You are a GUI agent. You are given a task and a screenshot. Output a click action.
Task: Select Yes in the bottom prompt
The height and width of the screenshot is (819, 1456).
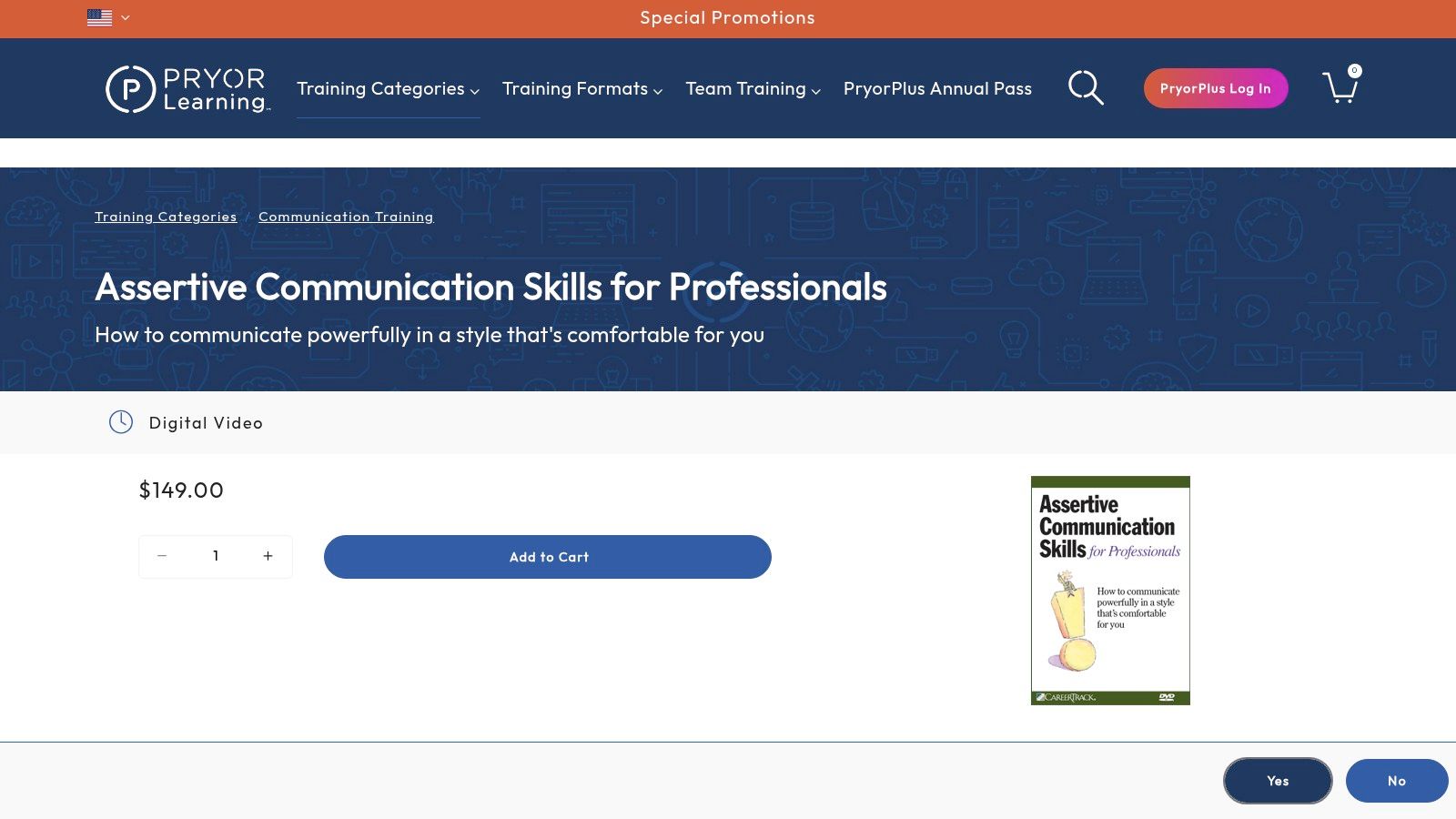[x=1278, y=780]
